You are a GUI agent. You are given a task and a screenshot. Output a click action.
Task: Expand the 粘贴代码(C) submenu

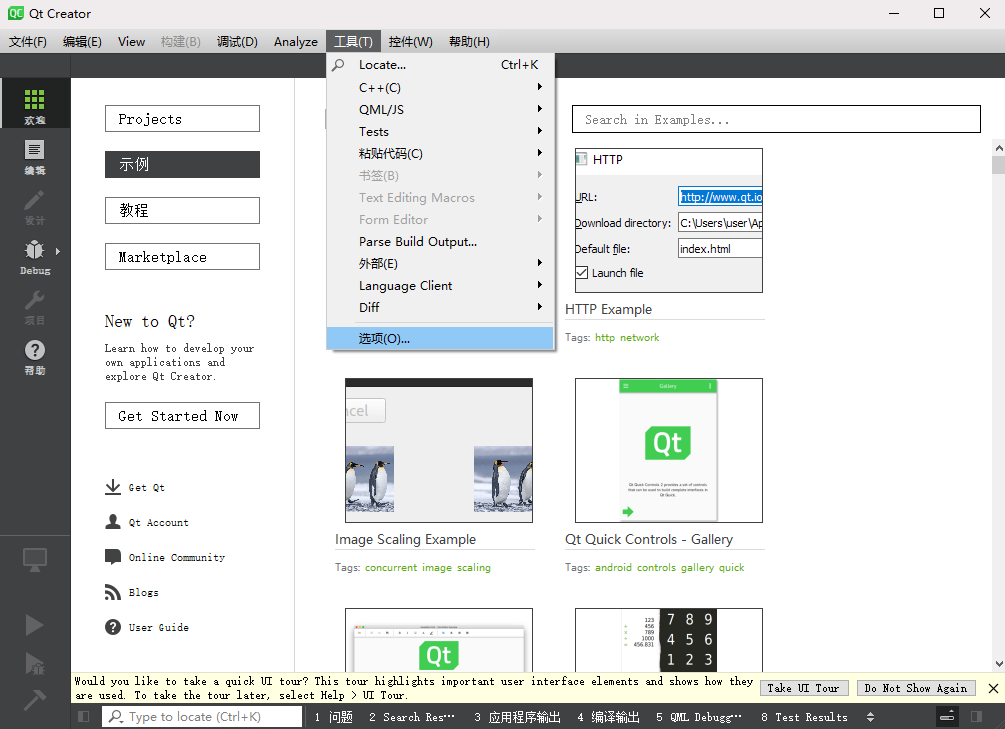pos(440,153)
